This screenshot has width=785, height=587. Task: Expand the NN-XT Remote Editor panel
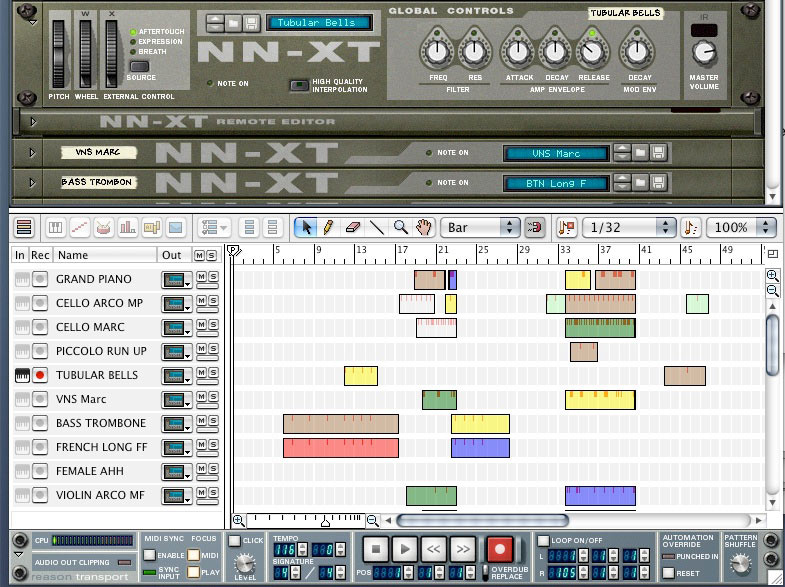[31, 122]
